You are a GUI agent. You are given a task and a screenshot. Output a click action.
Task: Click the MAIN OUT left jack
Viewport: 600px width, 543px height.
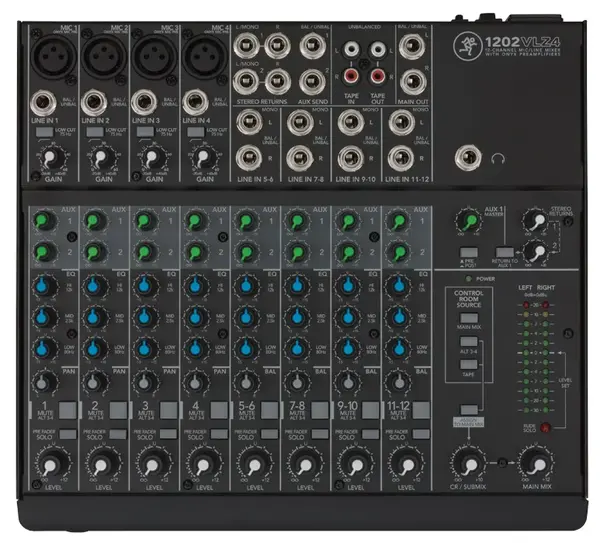(412, 47)
